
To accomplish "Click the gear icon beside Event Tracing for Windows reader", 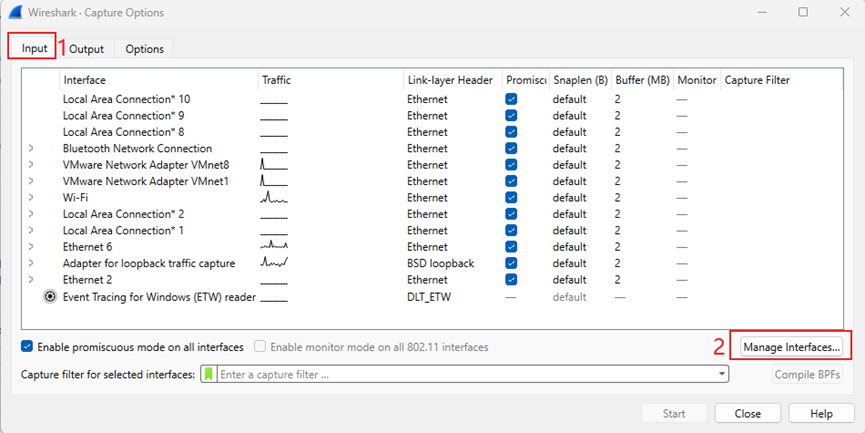I will 50,297.
